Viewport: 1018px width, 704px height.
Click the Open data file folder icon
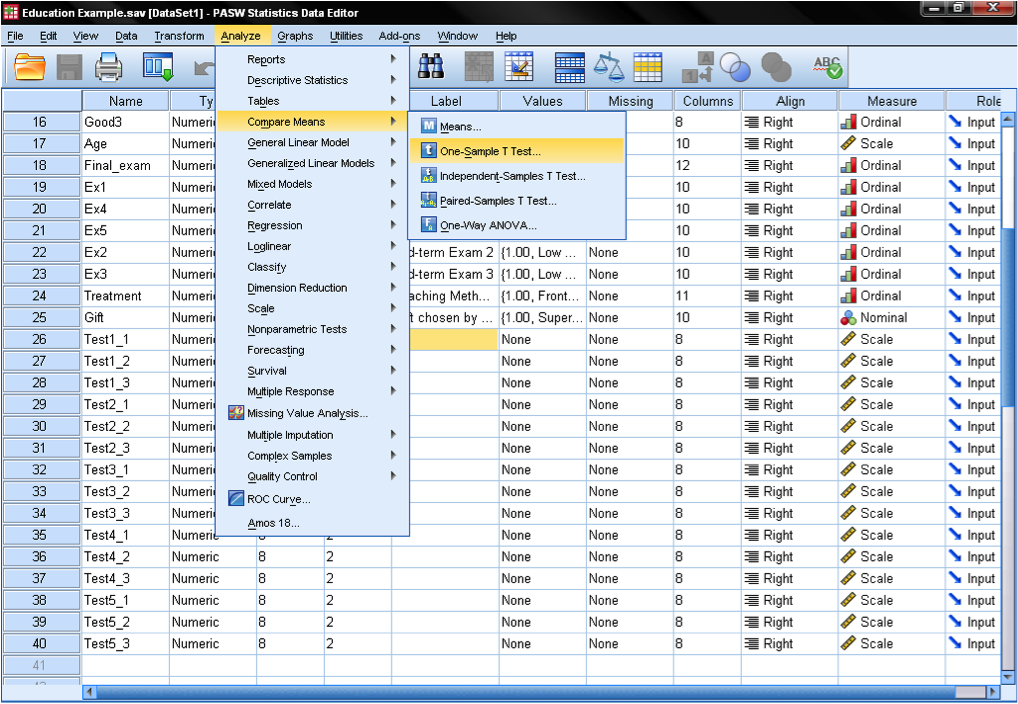pos(30,67)
